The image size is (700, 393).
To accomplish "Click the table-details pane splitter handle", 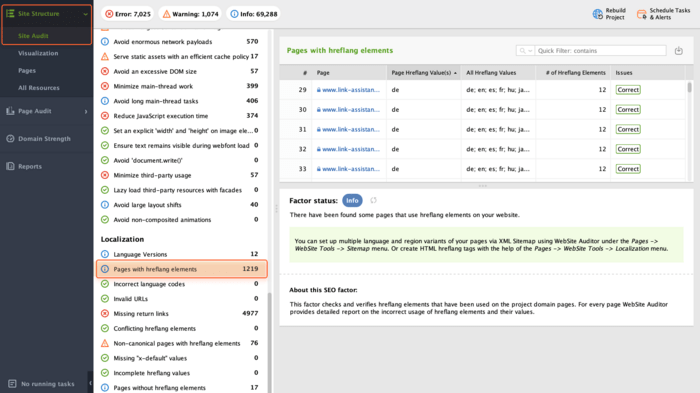I will [x=483, y=186].
